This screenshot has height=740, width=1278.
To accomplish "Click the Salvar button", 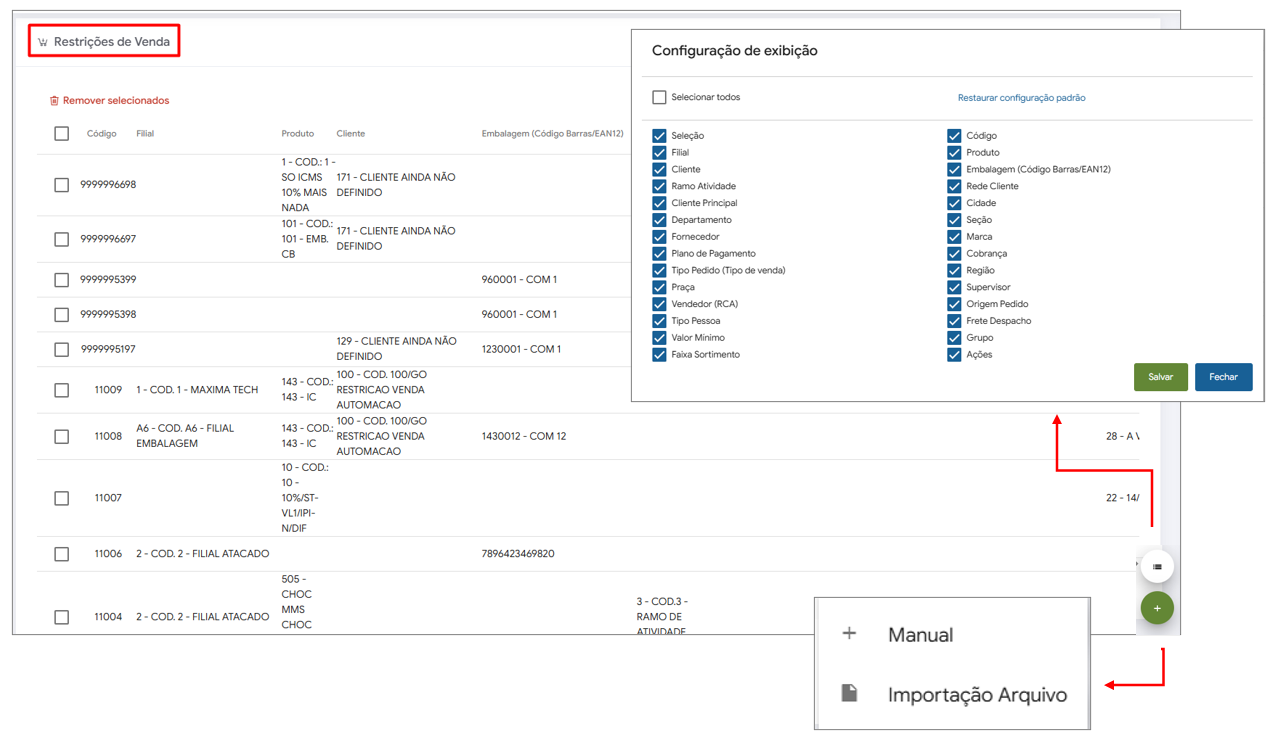I will point(1160,377).
